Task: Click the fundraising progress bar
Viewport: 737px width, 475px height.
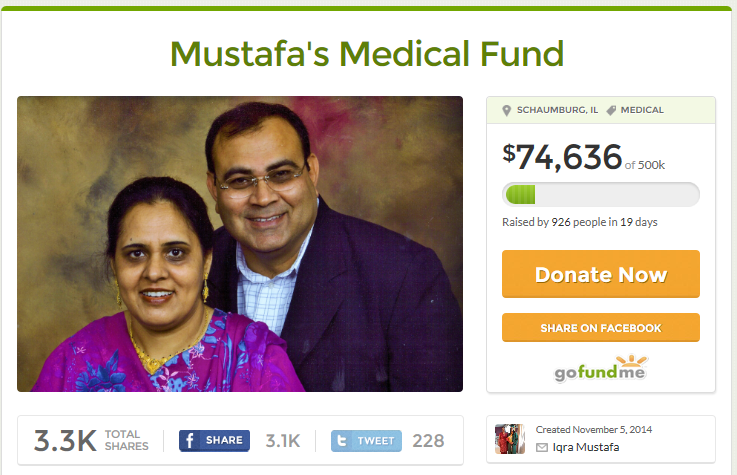Action: coord(601,195)
